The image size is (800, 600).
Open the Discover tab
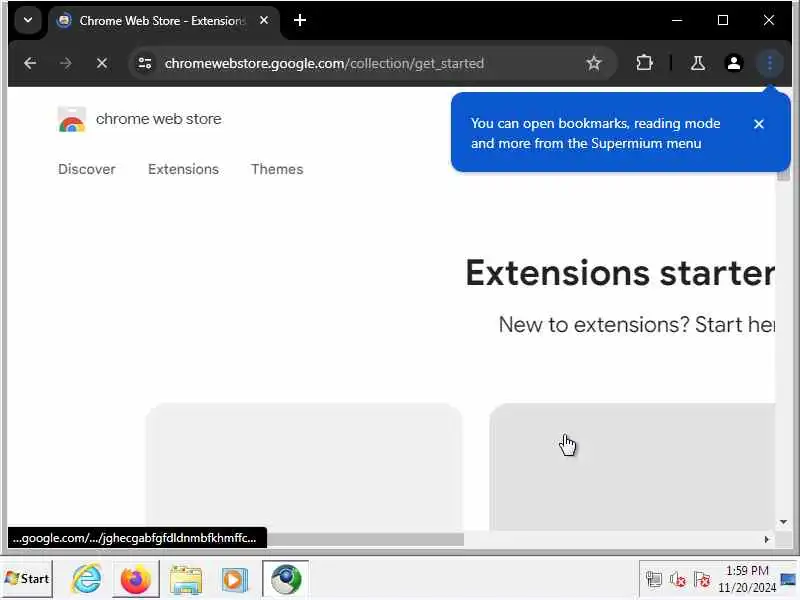[87, 169]
